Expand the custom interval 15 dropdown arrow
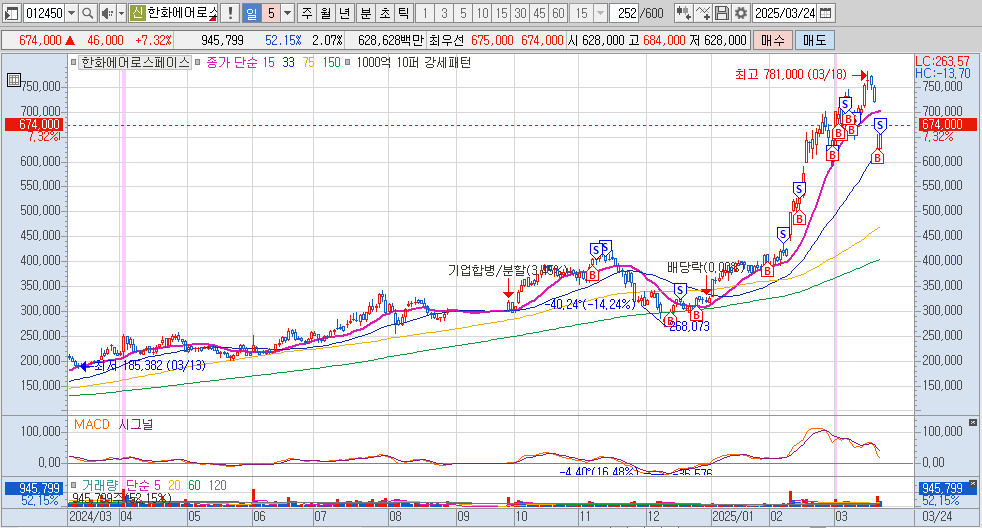 pos(600,13)
